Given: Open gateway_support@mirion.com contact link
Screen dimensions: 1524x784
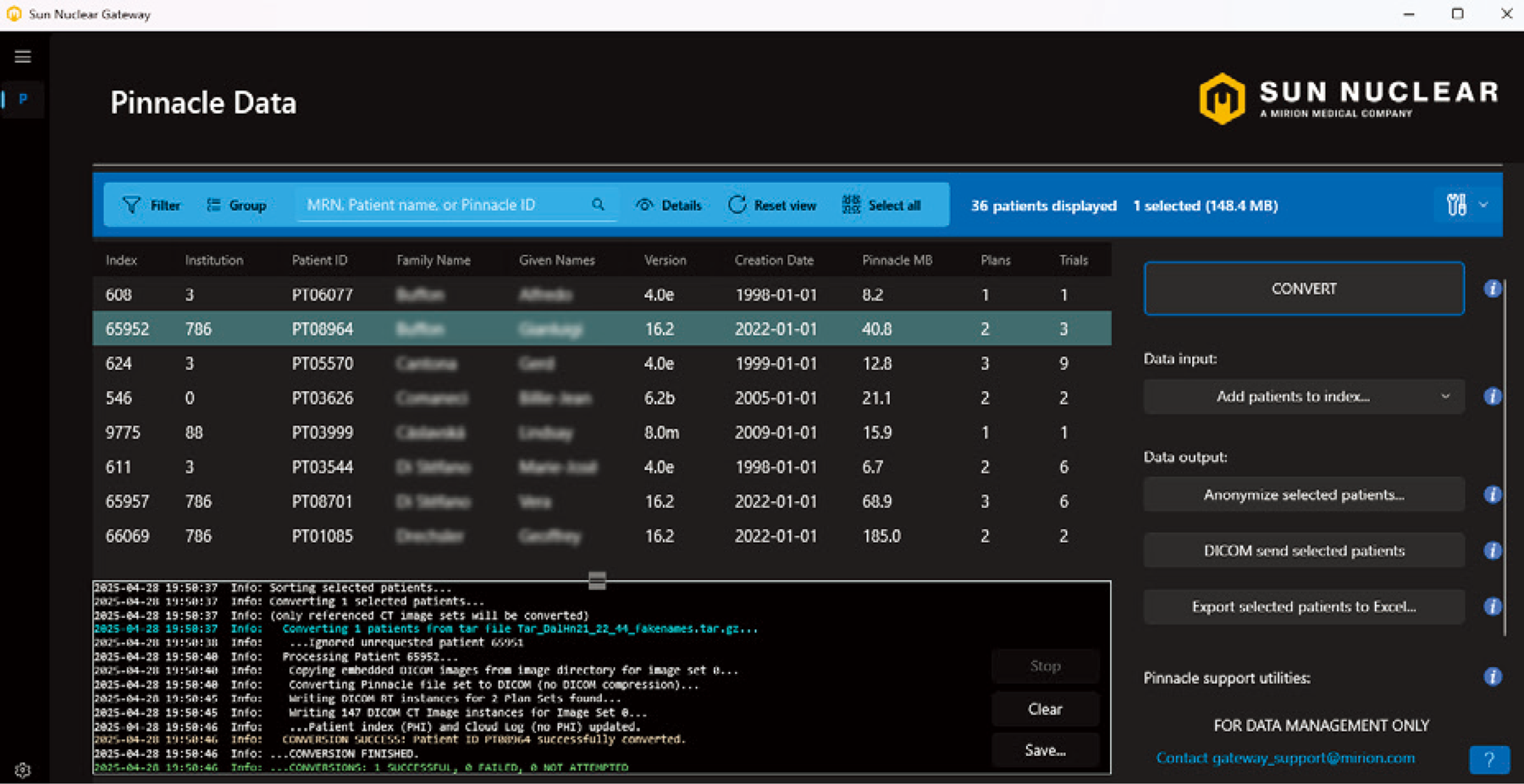Looking at the screenshot, I should coord(1285,758).
